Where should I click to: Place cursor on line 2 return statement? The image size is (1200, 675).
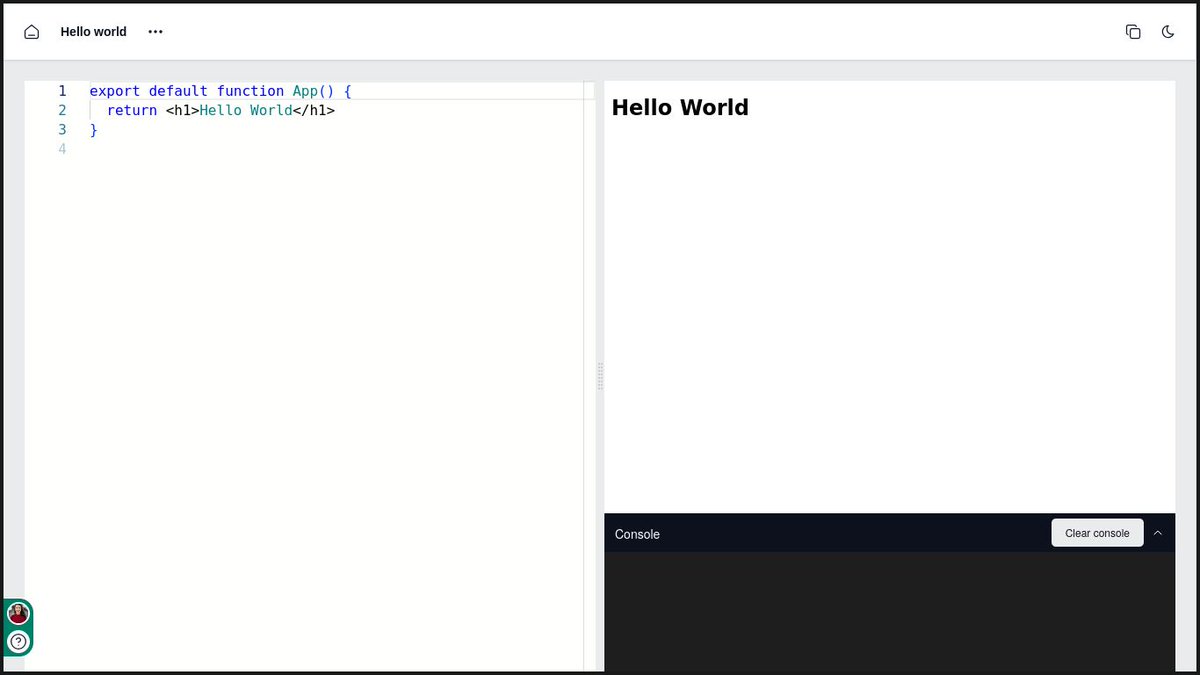(x=133, y=110)
